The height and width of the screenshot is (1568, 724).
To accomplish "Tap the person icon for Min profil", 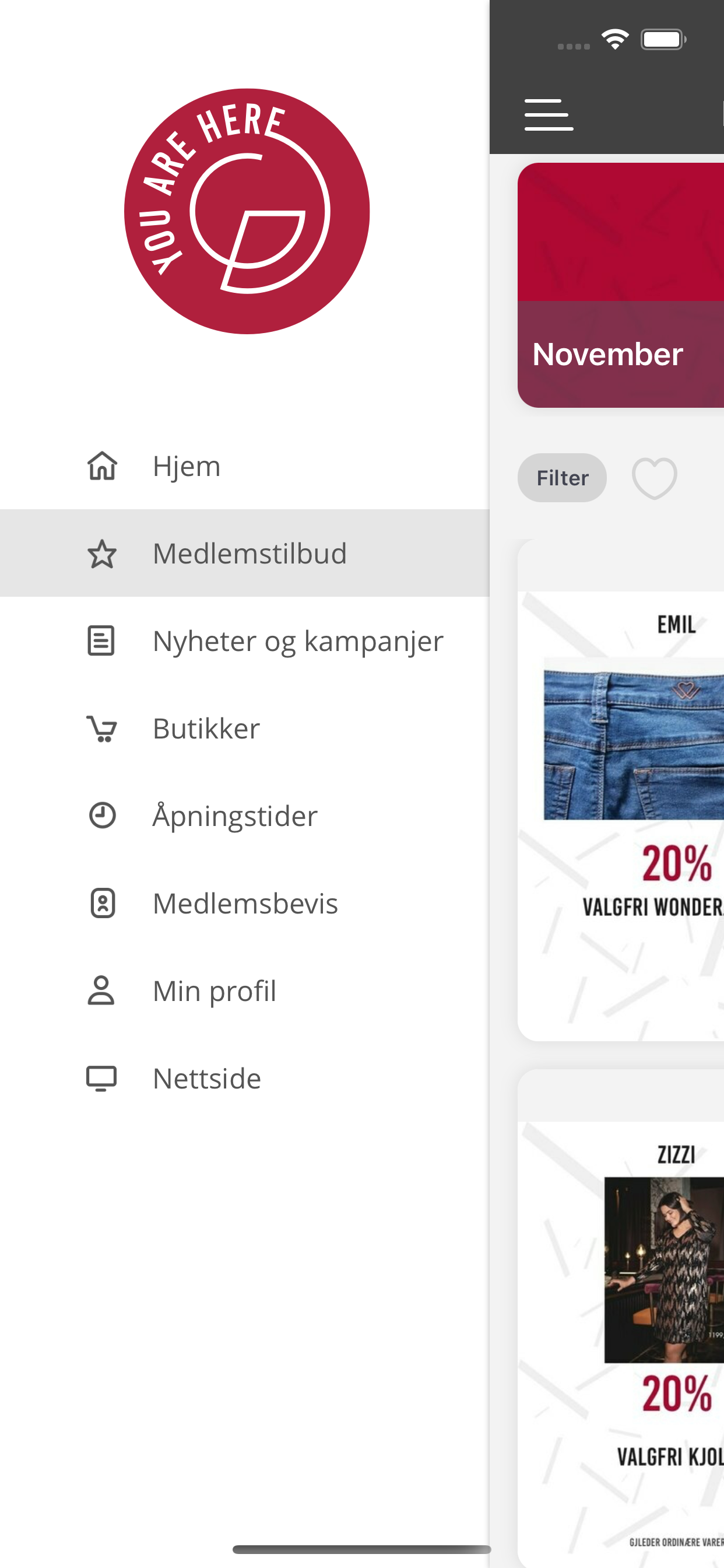I will [x=101, y=991].
